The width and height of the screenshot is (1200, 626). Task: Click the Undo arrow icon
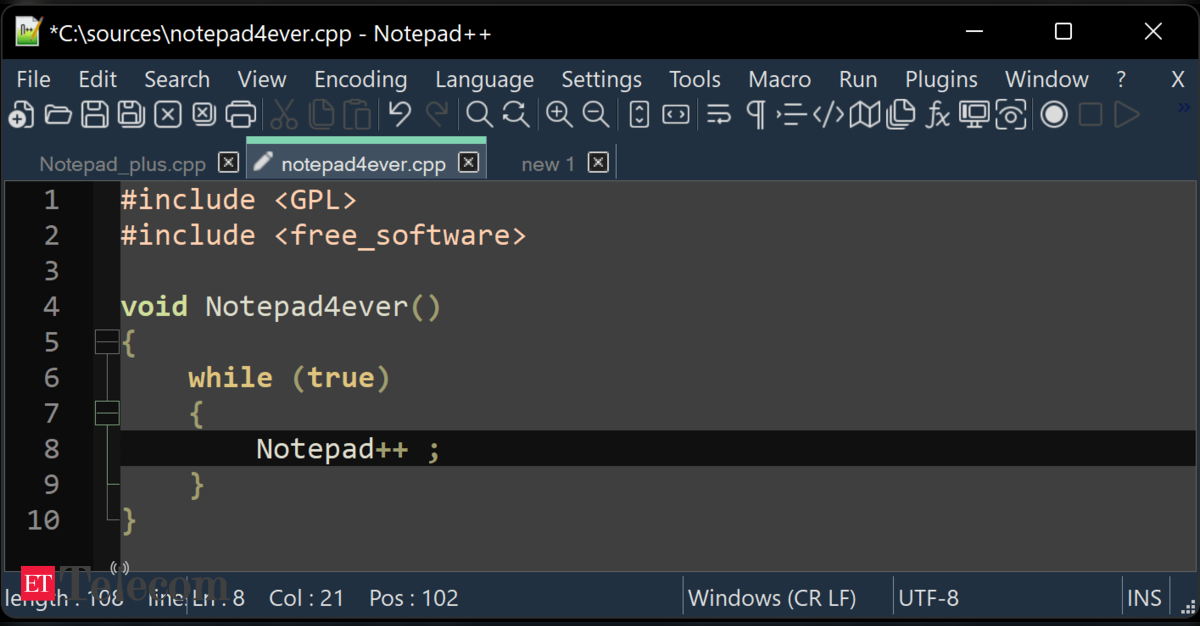pyautogui.click(x=400, y=115)
